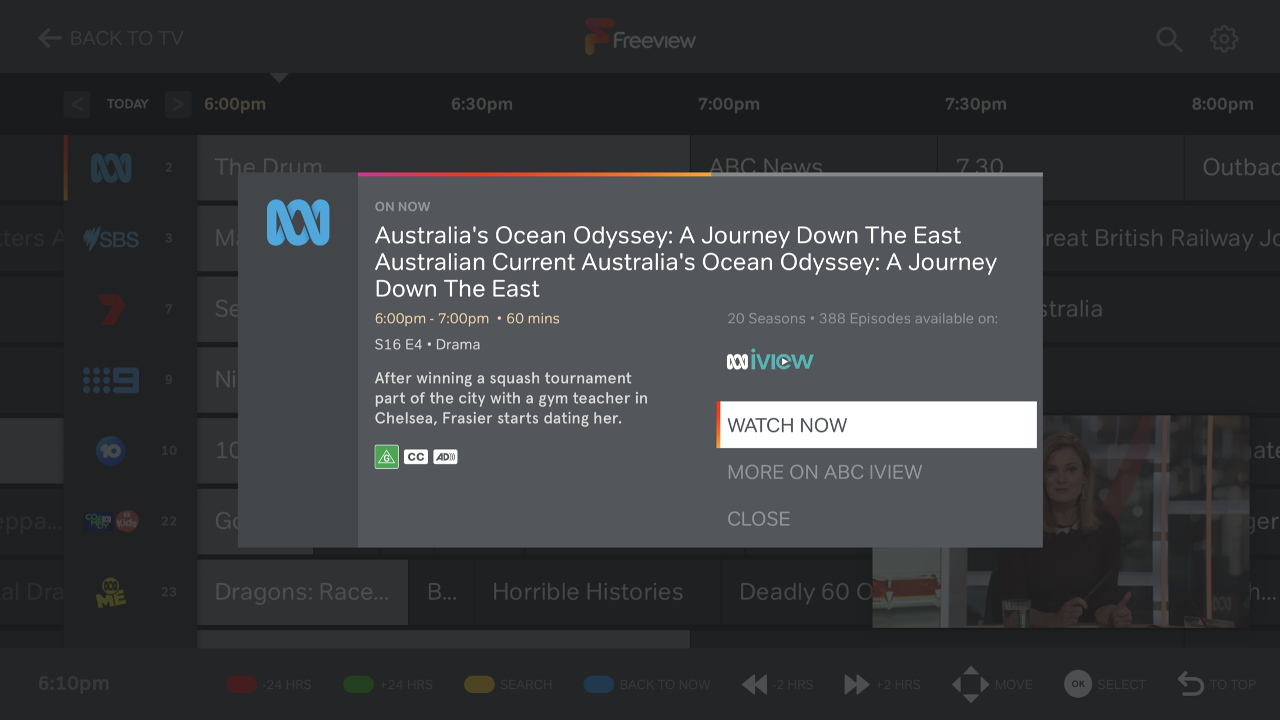Select the Channel 9 logo
The width and height of the screenshot is (1280, 720).
[x=111, y=380]
